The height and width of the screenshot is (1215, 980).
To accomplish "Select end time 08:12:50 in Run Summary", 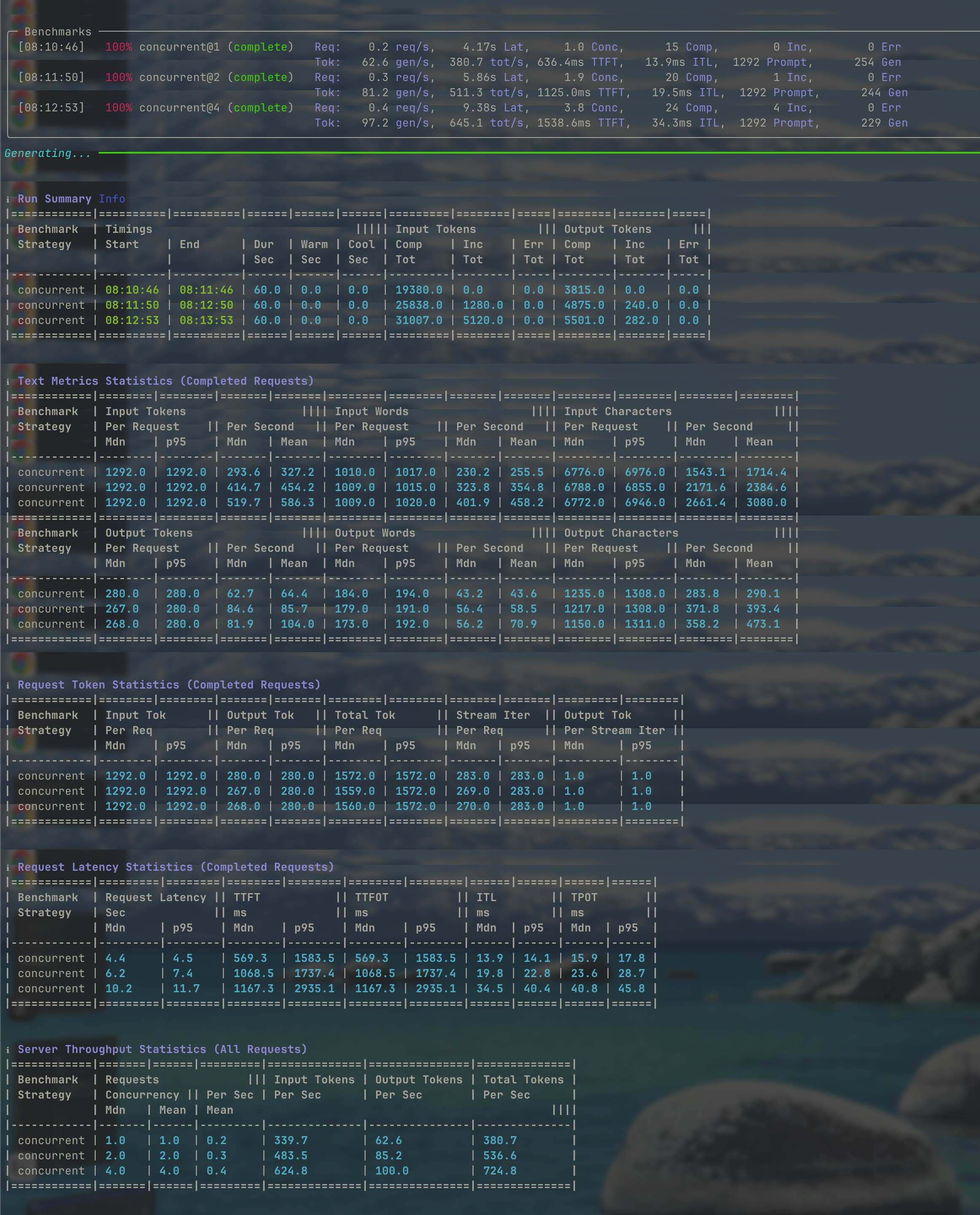I will [x=206, y=305].
